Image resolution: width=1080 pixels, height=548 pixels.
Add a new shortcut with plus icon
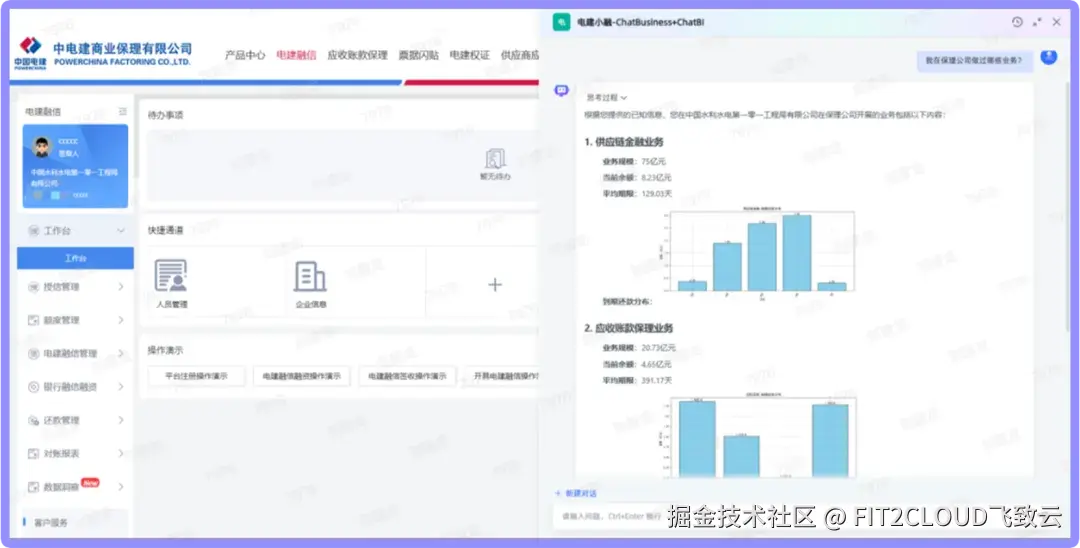[x=495, y=284]
